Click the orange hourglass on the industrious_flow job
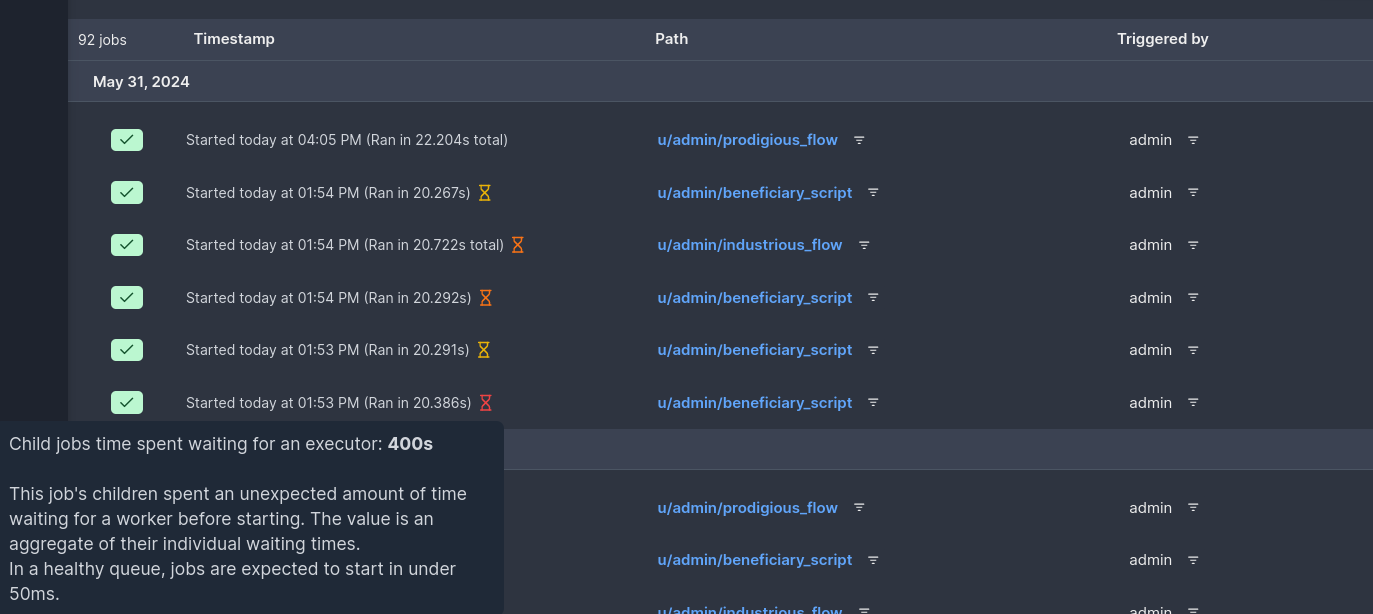1373x614 pixels. (x=518, y=245)
